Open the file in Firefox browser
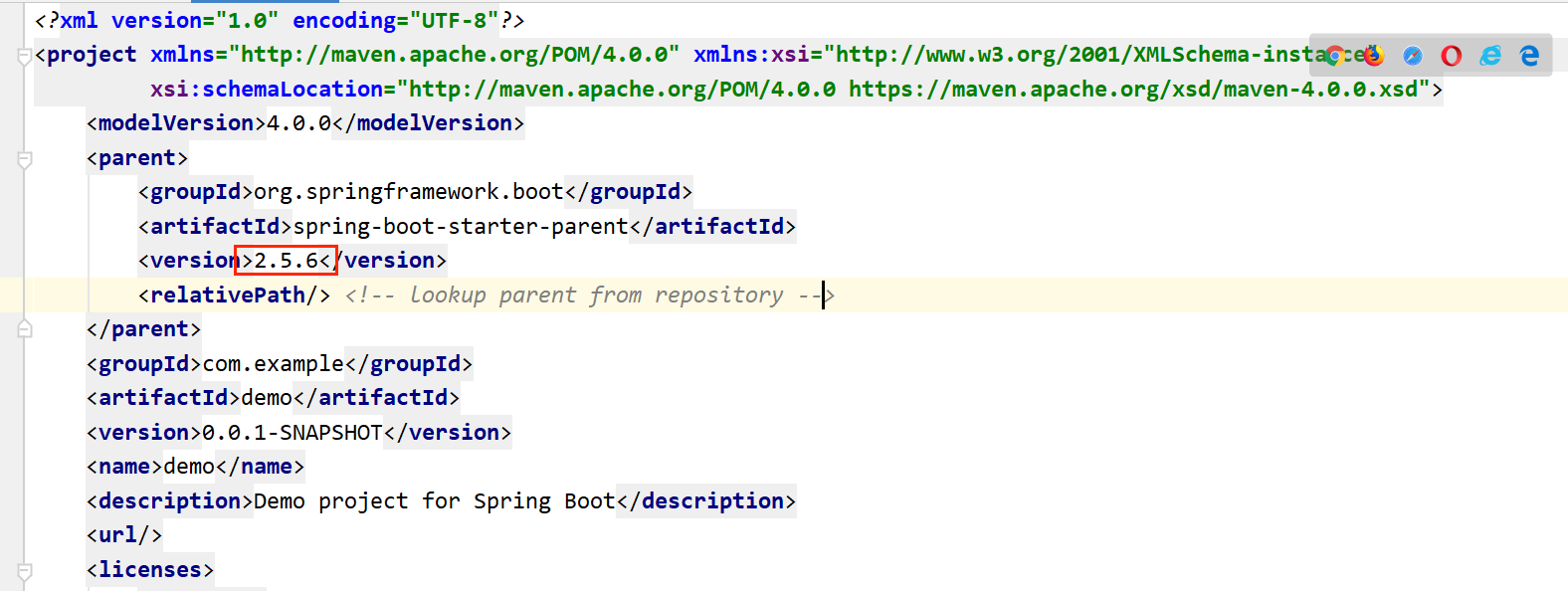The width and height of the screenshot is (1568, 591). 1374,56
